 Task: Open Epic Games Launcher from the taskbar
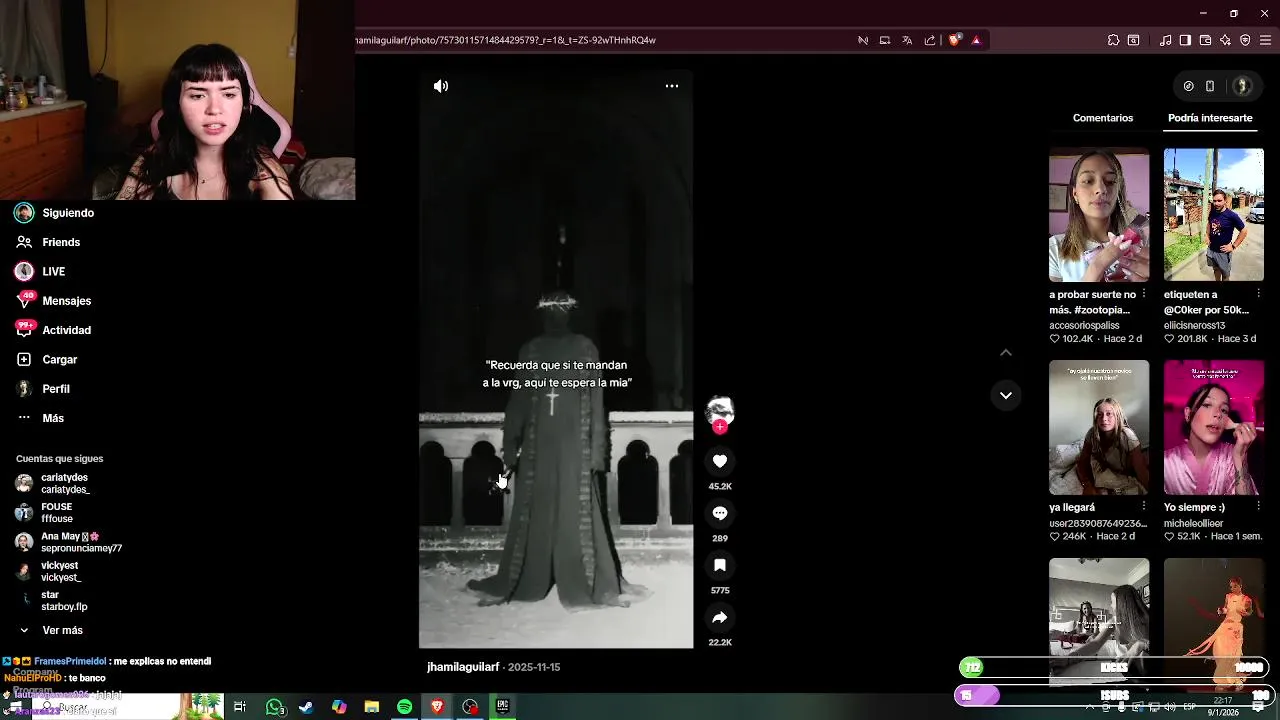pyautogui.click(x=503, y=707)
